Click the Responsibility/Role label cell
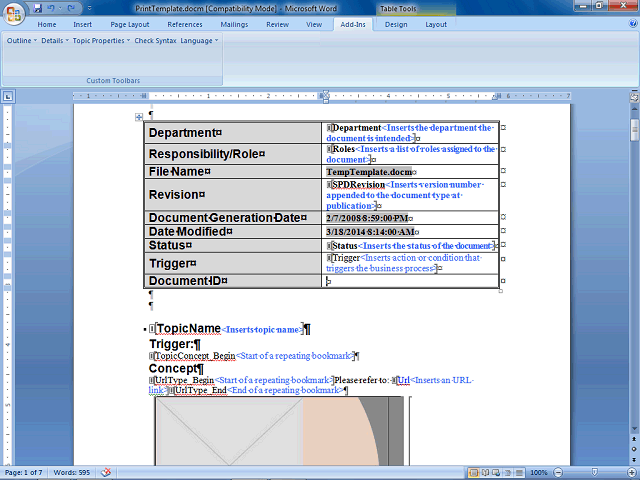 (x=233, y=154)
